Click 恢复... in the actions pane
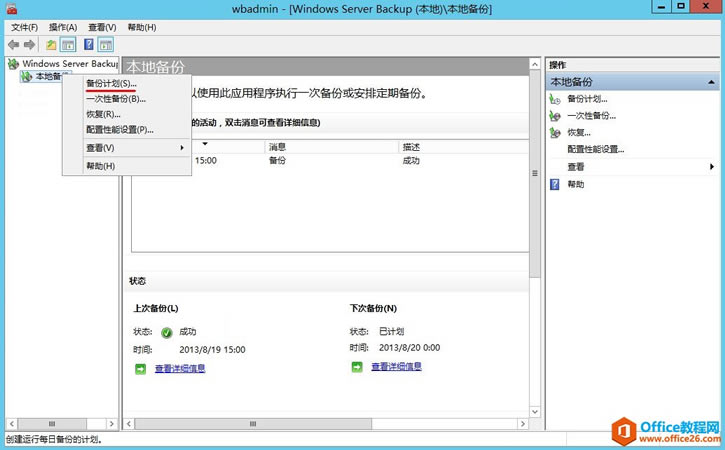This screenshot has width=725, height=450. pyautogui.click(x=579, y=133)
